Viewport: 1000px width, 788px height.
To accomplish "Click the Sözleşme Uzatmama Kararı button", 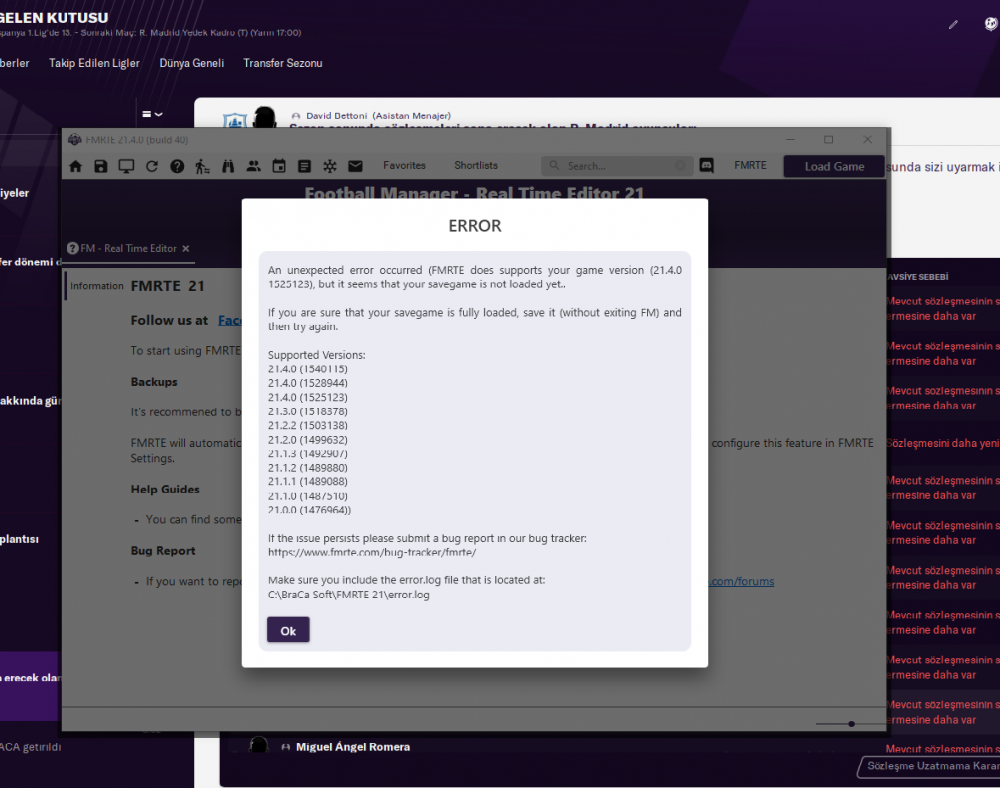I will 929,767.
